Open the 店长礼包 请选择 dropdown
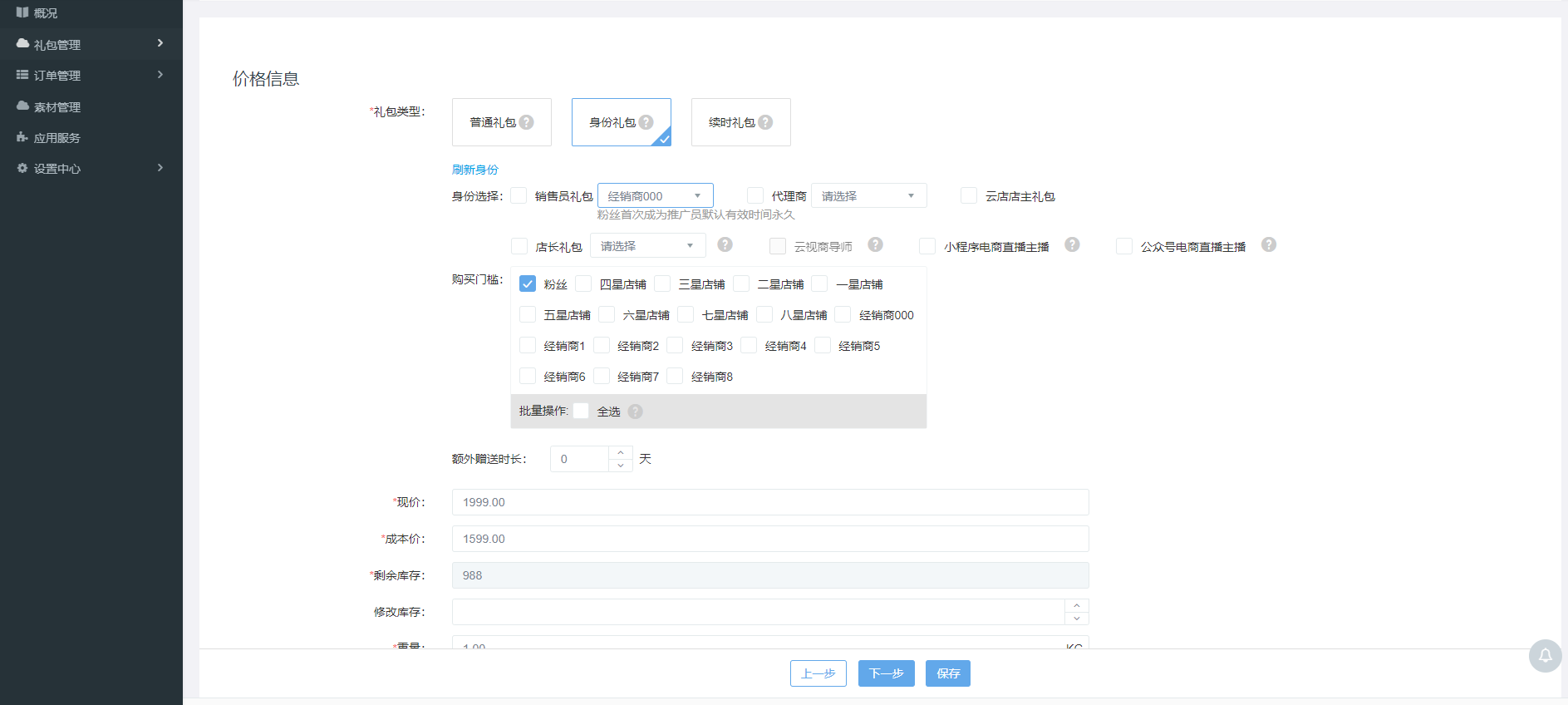The width and height of the screenshot is (1568, 705). tap(647, 245)
